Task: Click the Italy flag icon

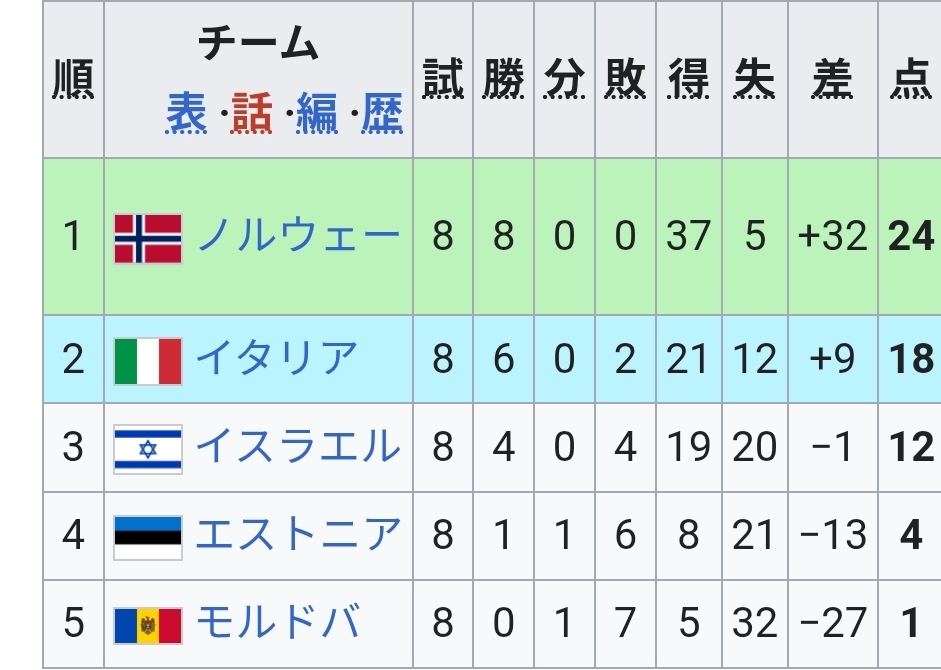Action: 148,361
